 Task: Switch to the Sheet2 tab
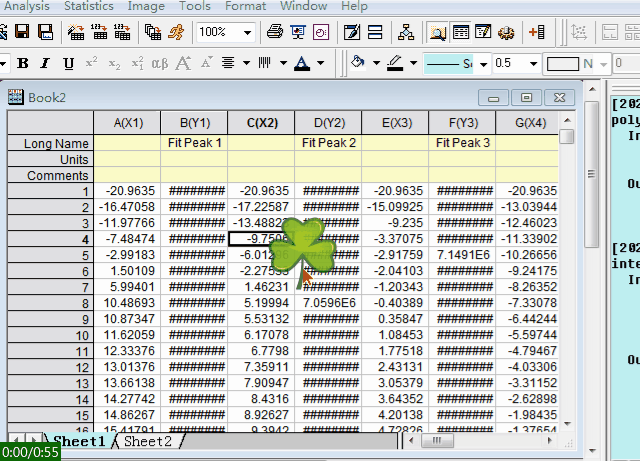point(147,441)
